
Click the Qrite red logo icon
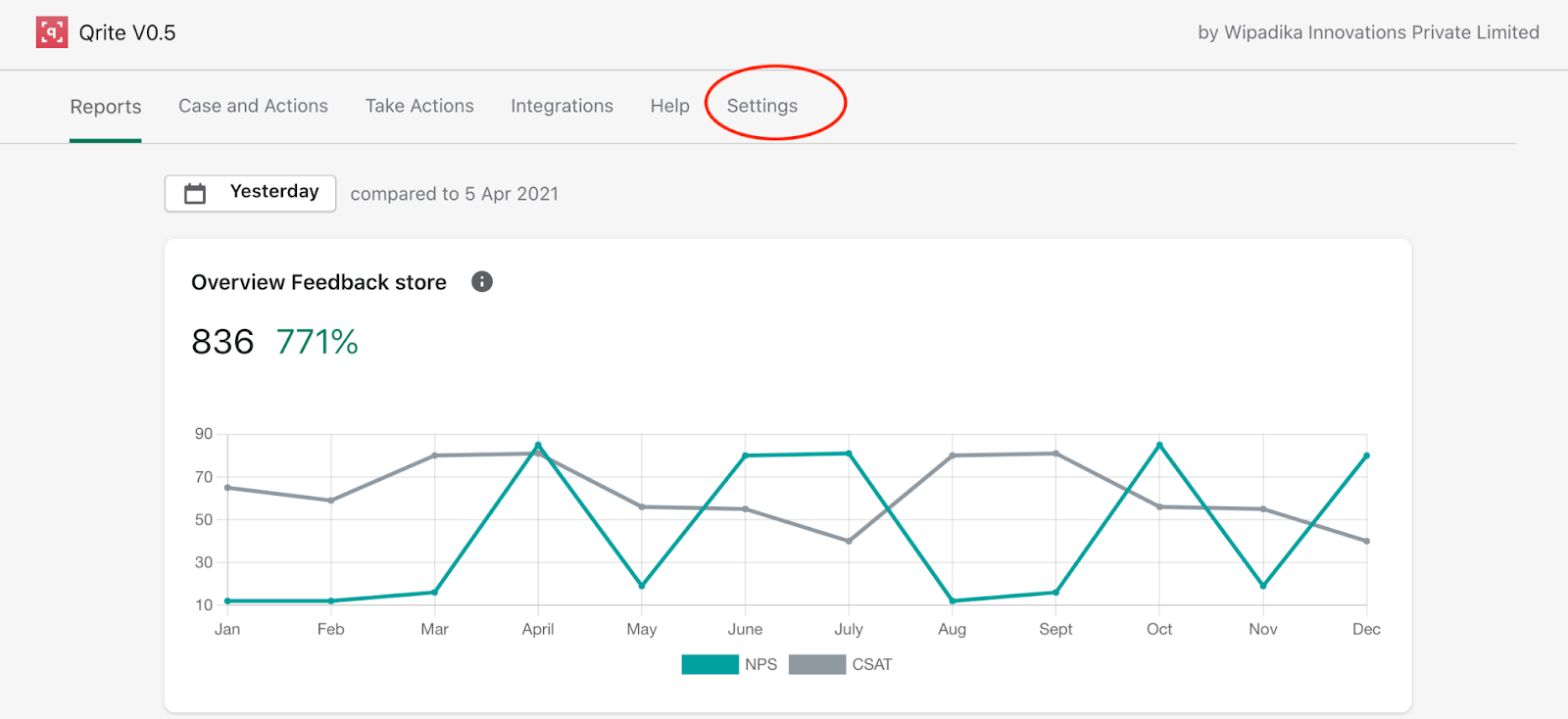point(52,32)
